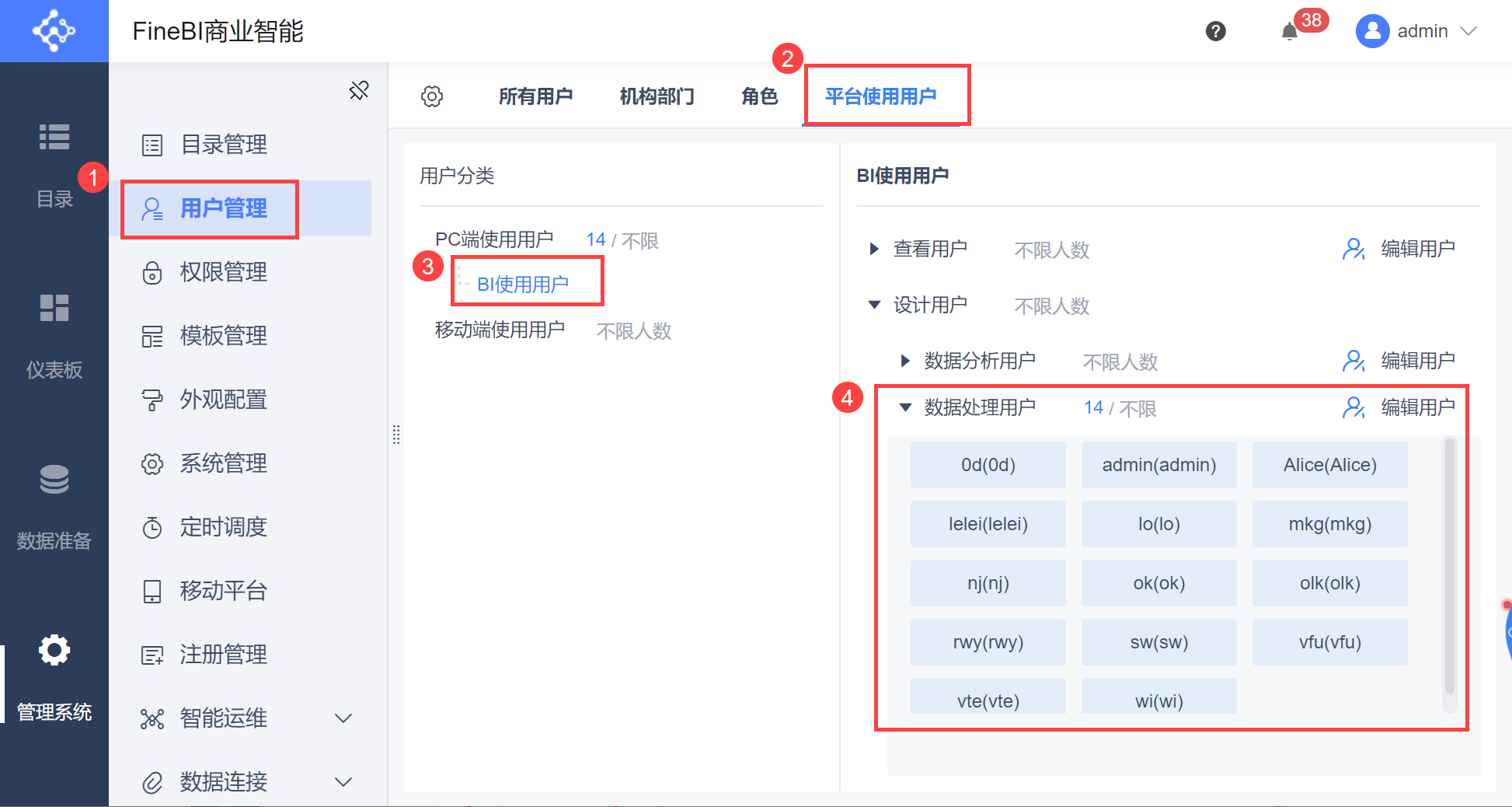Select user chip sw(sw)
The height and width of the screenshot is (807, 1512).
1159,642
